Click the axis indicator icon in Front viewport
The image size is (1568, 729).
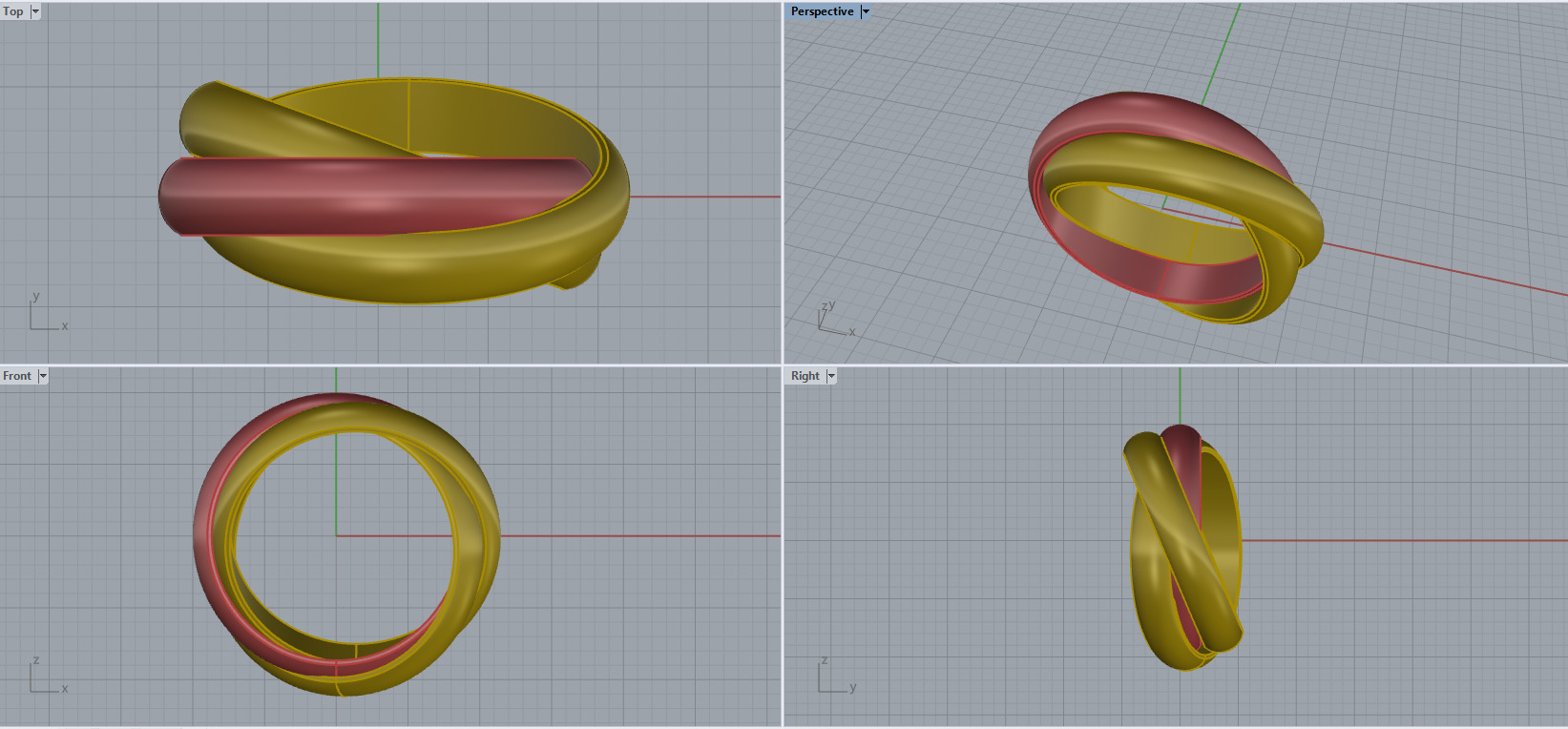pos(47,675)
